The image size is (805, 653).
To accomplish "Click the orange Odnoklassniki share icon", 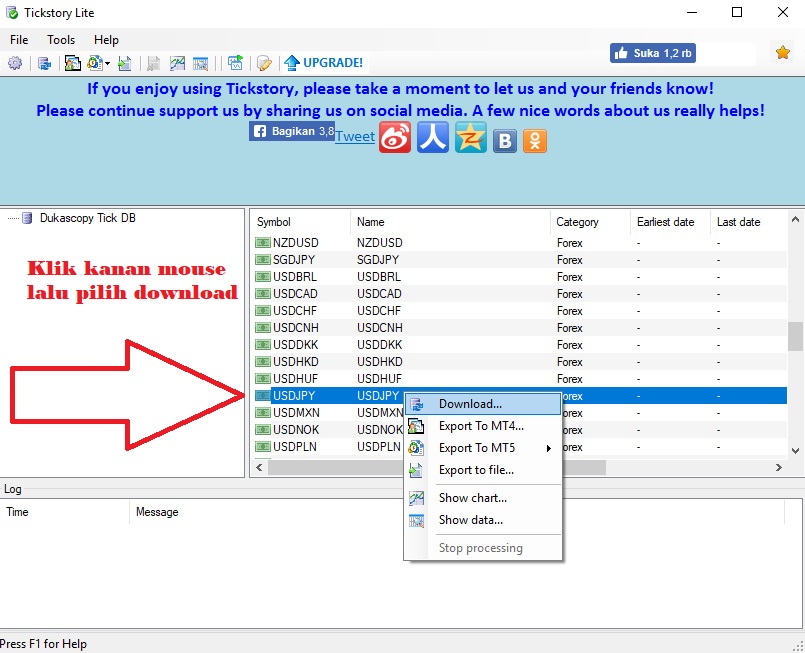I will 535,141.
